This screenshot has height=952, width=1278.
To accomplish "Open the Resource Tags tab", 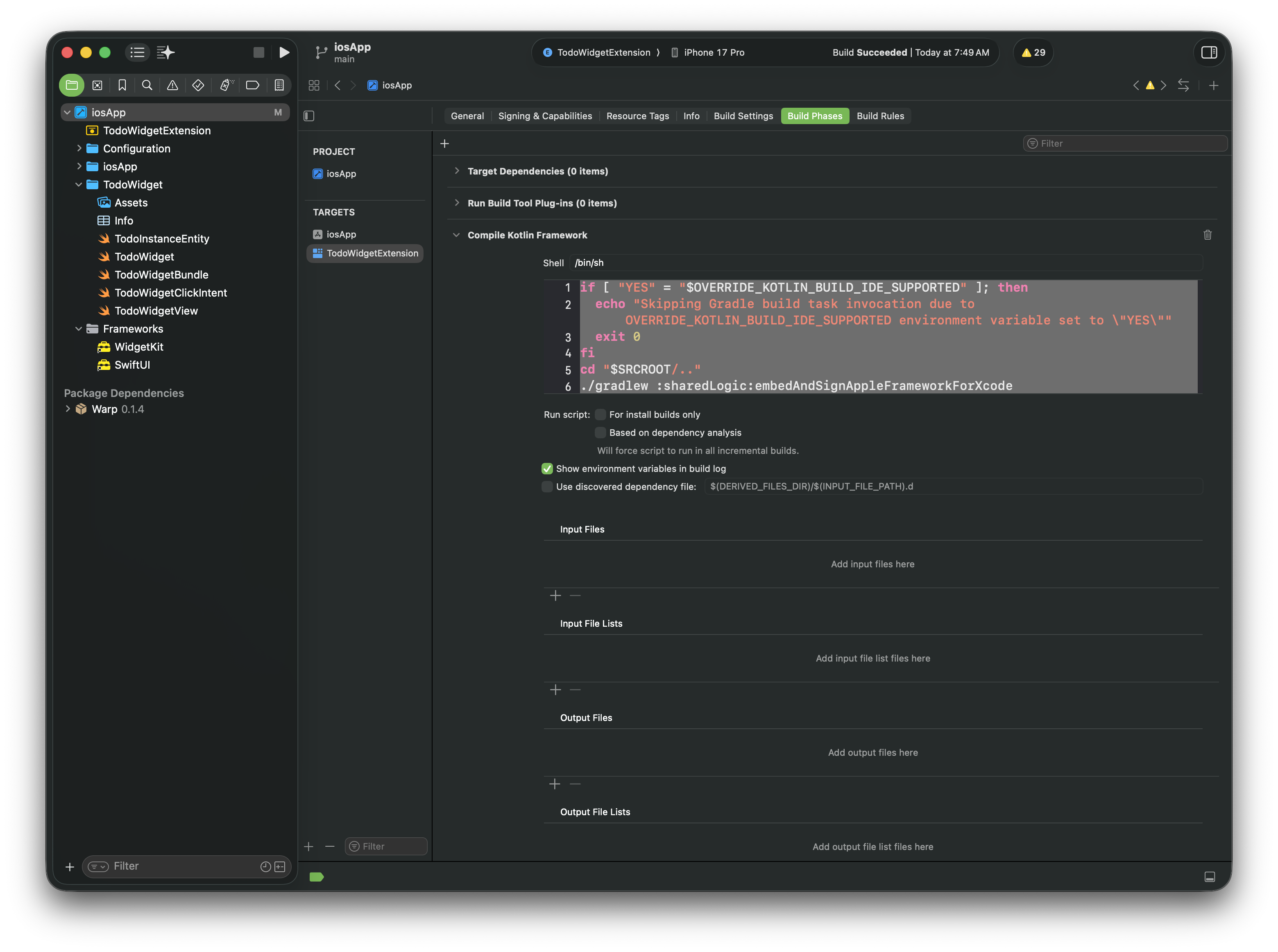I will click(637, 116).
